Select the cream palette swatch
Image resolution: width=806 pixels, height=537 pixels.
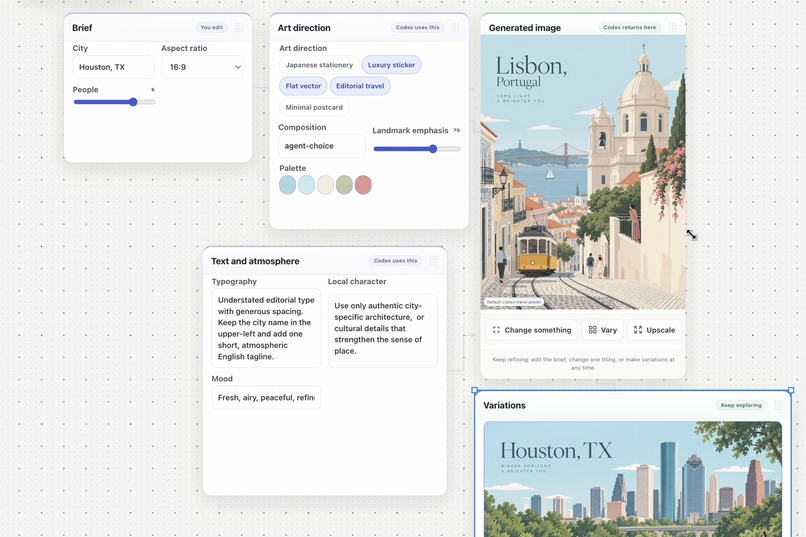point(325,185)
